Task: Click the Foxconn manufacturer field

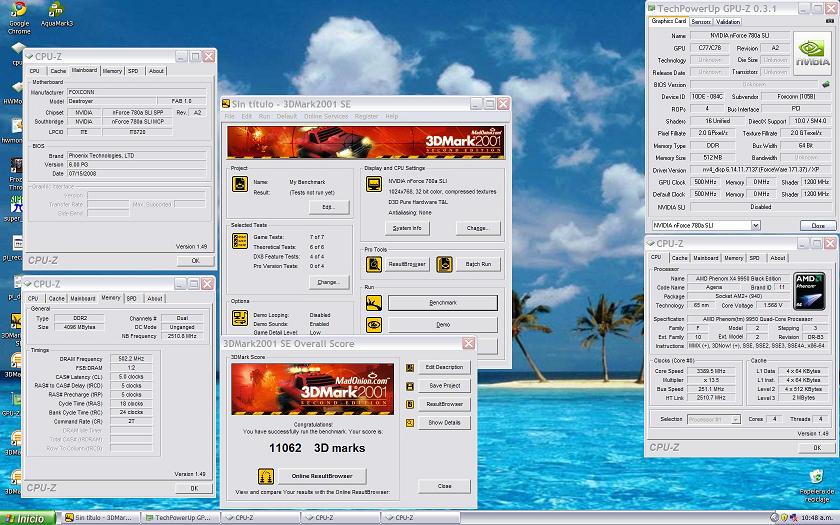Action: (x=136, y=92)
